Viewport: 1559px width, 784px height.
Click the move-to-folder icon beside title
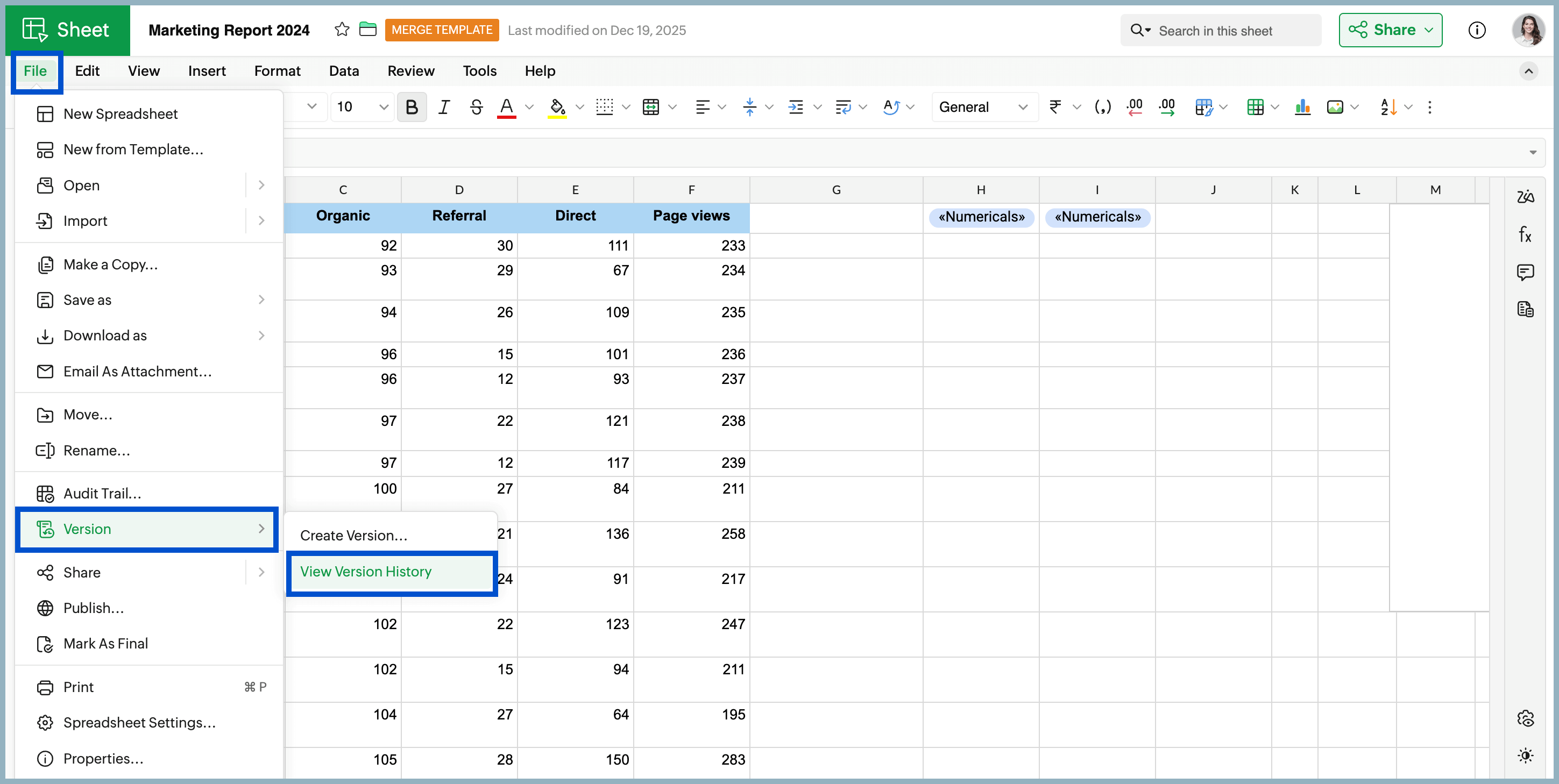point(367,30)
